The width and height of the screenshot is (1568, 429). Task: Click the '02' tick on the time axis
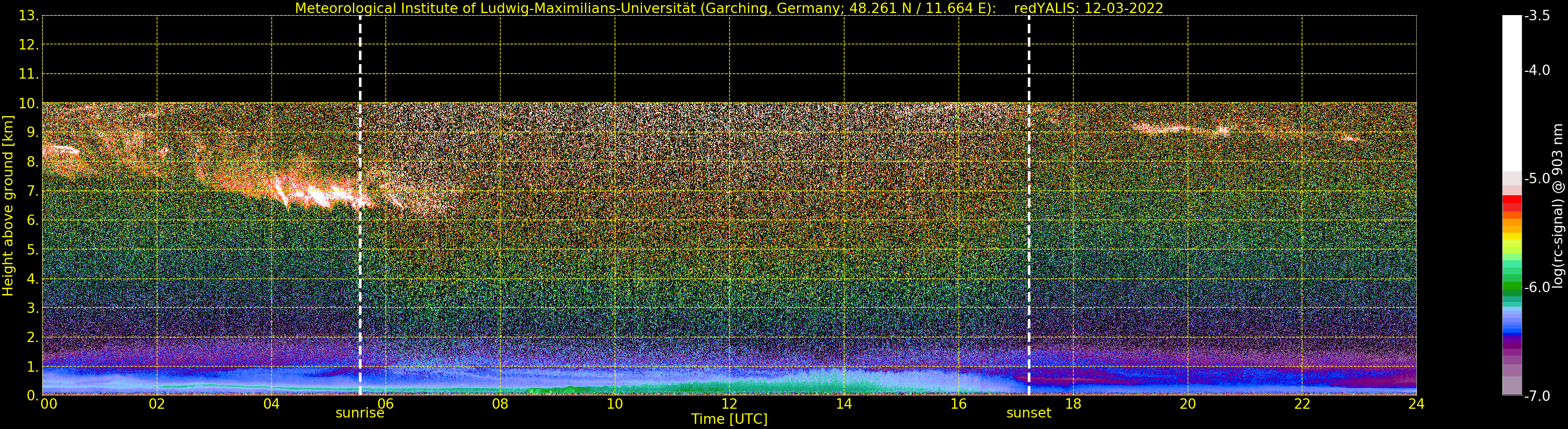click(x=157, y=403)
